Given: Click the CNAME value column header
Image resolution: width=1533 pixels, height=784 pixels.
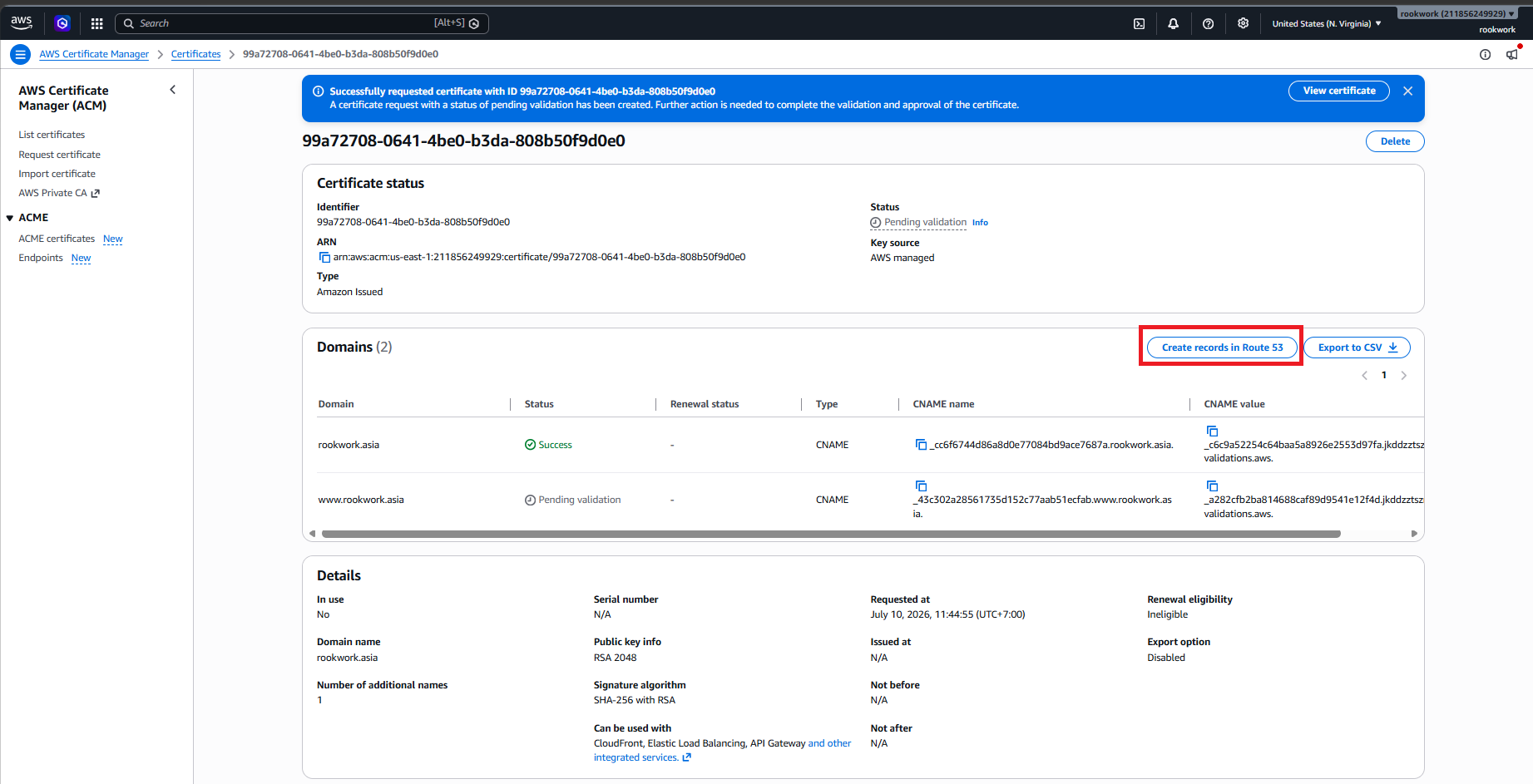Looking at the screenshot, I should click(x=1234, y=404).
